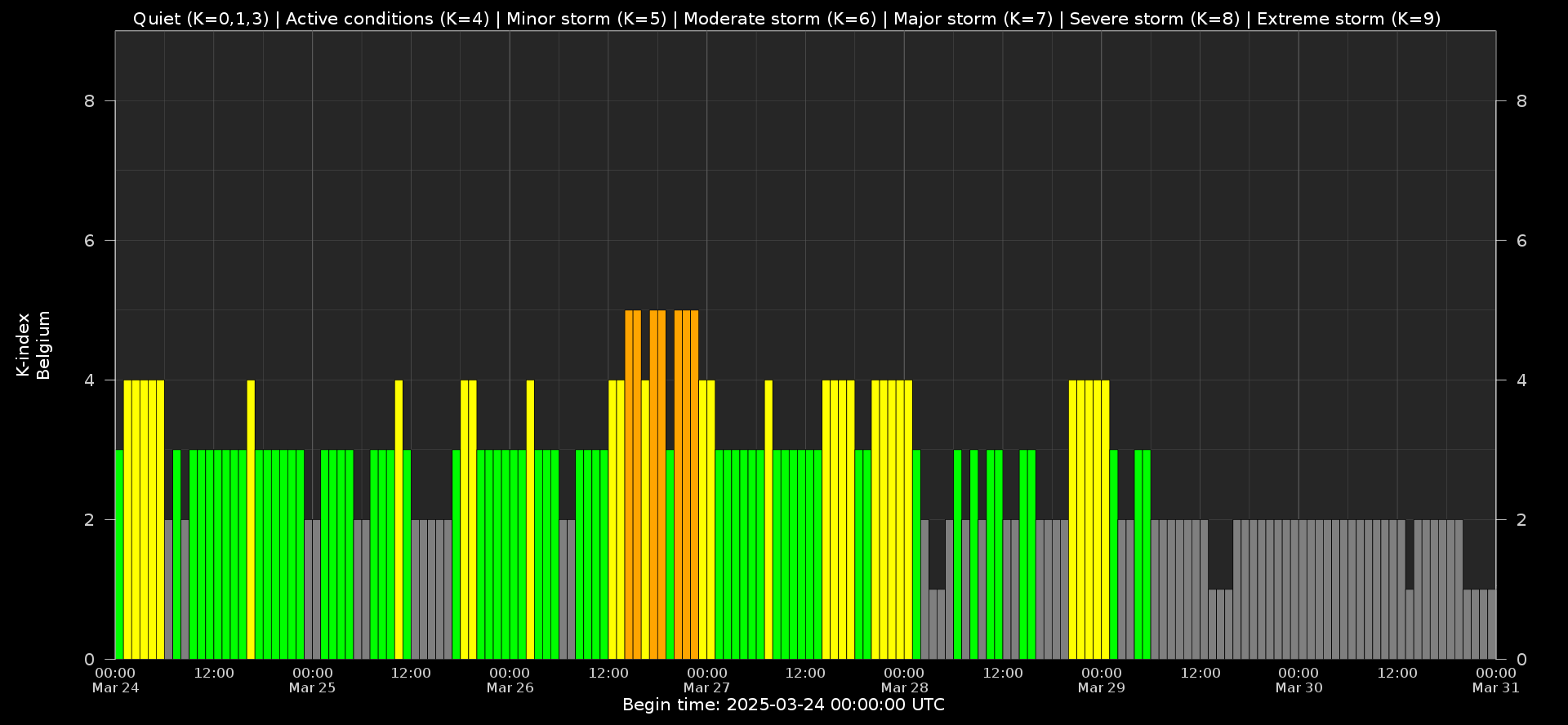Click the 'Begin time: 2025-03-24' caption
Image resolution: width=1568 pixels, height=725 pixels.
[x=783, y=705]
